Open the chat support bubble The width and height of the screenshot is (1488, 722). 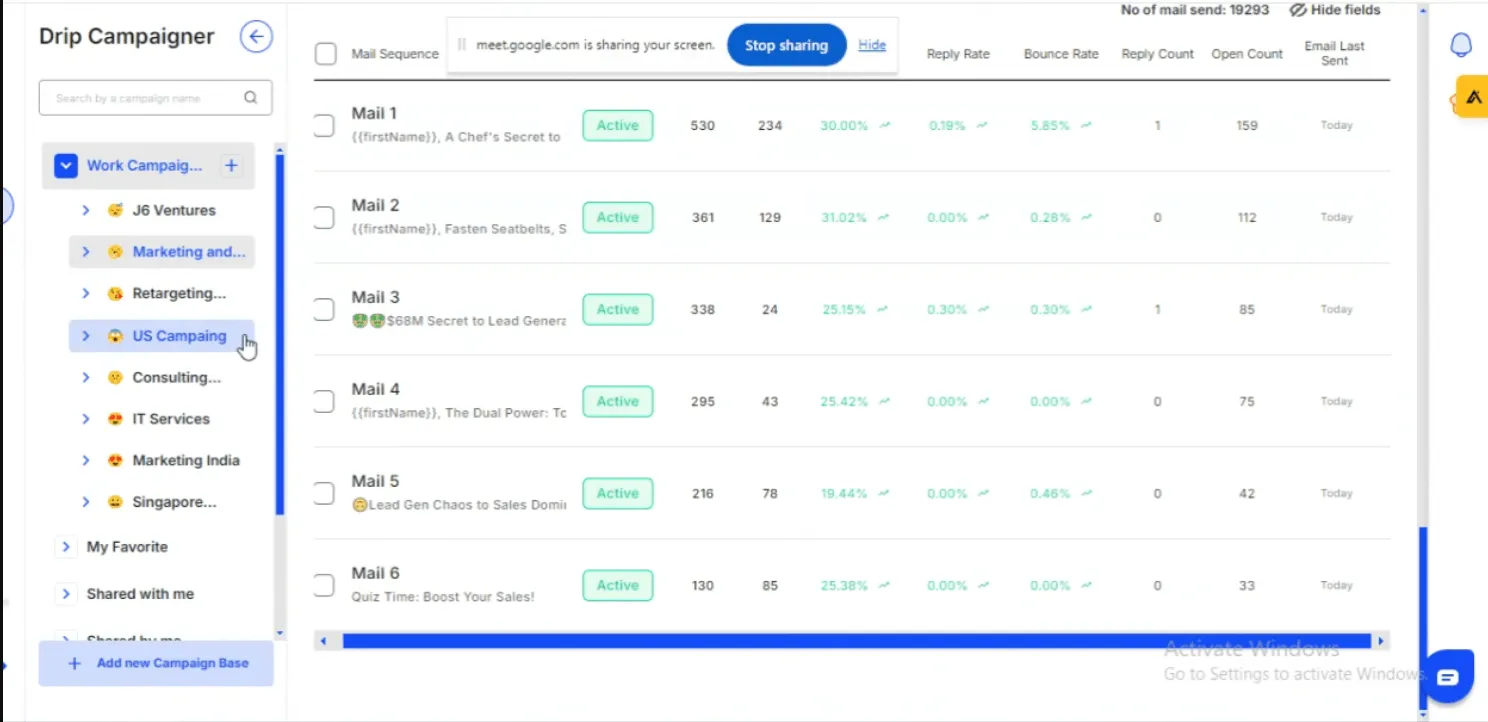(1448, 676)
